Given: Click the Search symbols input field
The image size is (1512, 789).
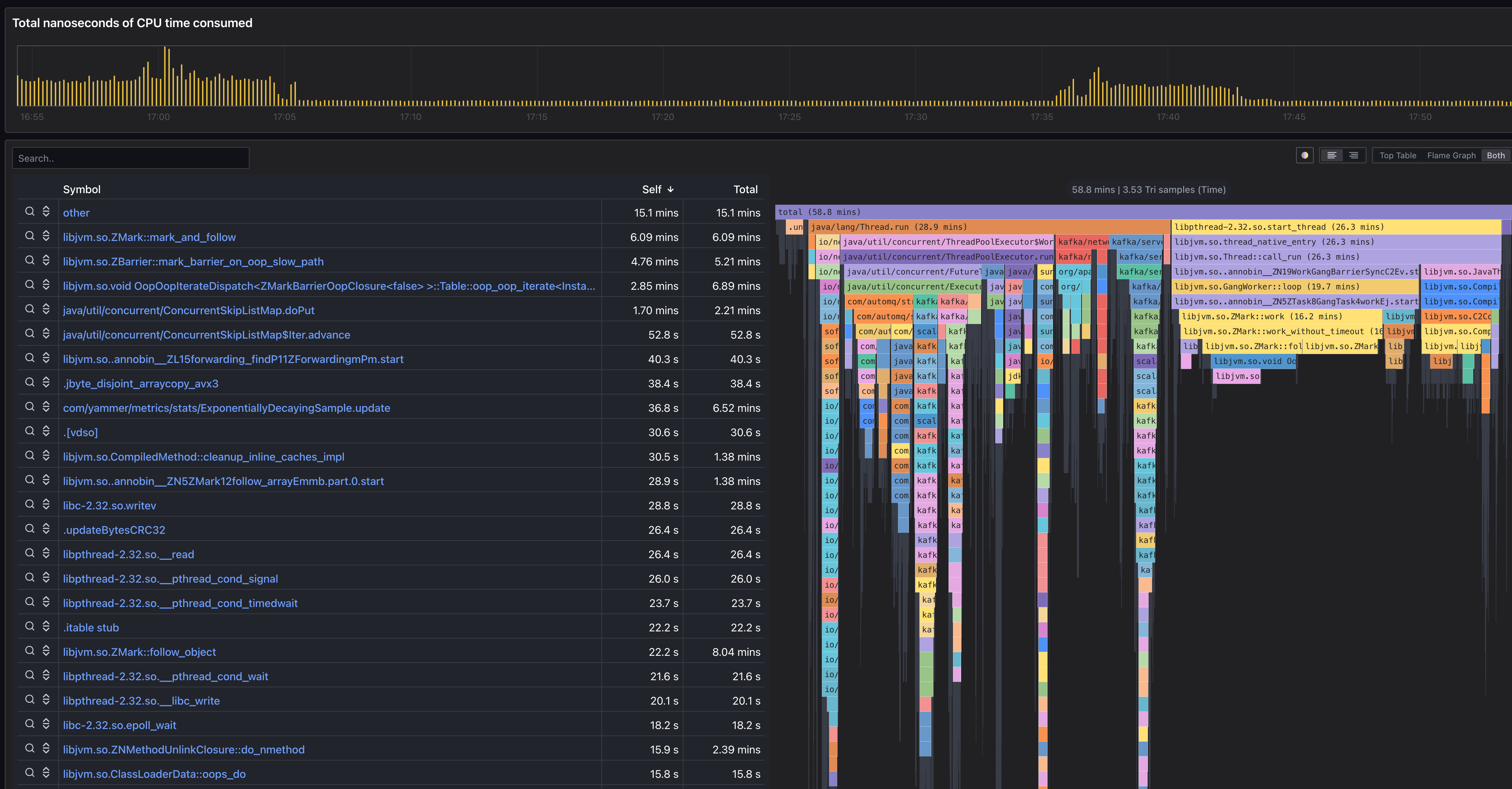Looking at the screenshot, I should tap(130, 158).
